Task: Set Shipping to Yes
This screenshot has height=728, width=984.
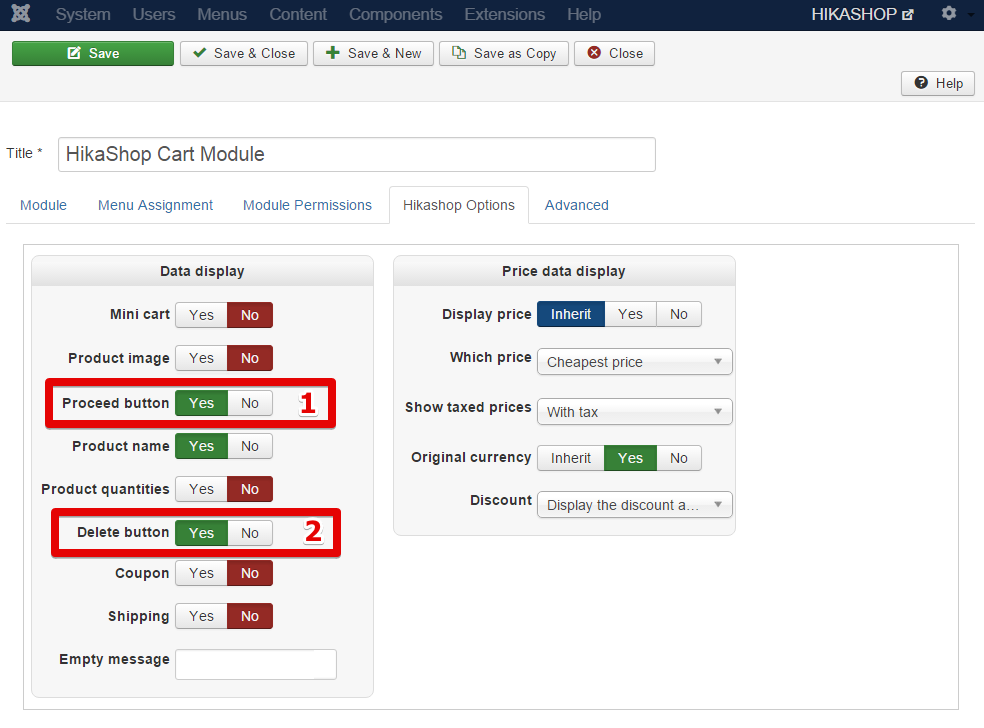Action: [201, 616]
